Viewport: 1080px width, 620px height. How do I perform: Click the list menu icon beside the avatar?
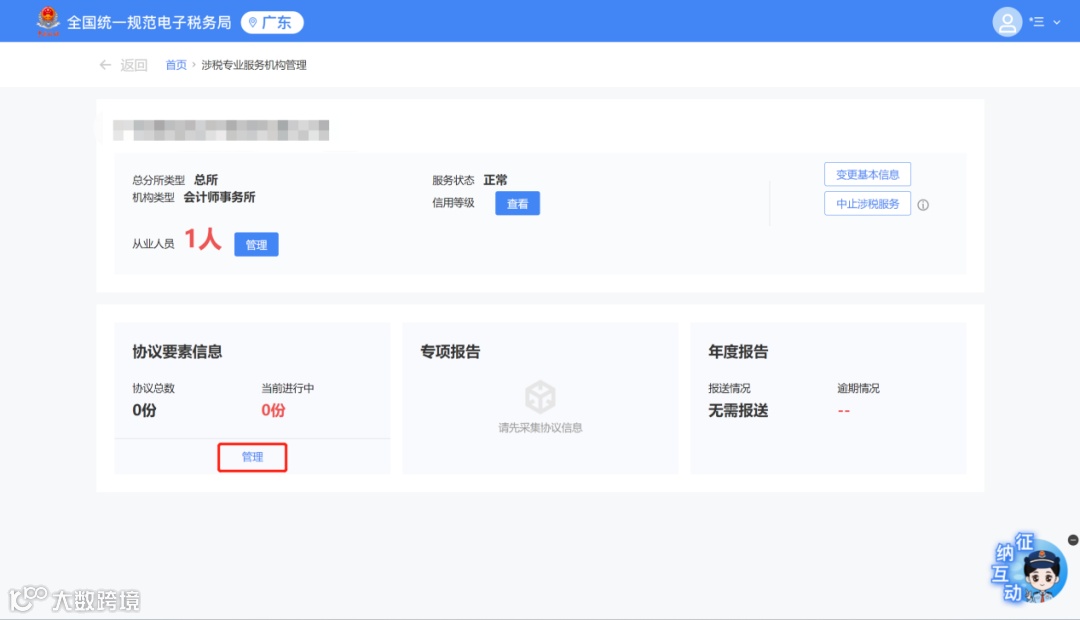coord(1038,21)
